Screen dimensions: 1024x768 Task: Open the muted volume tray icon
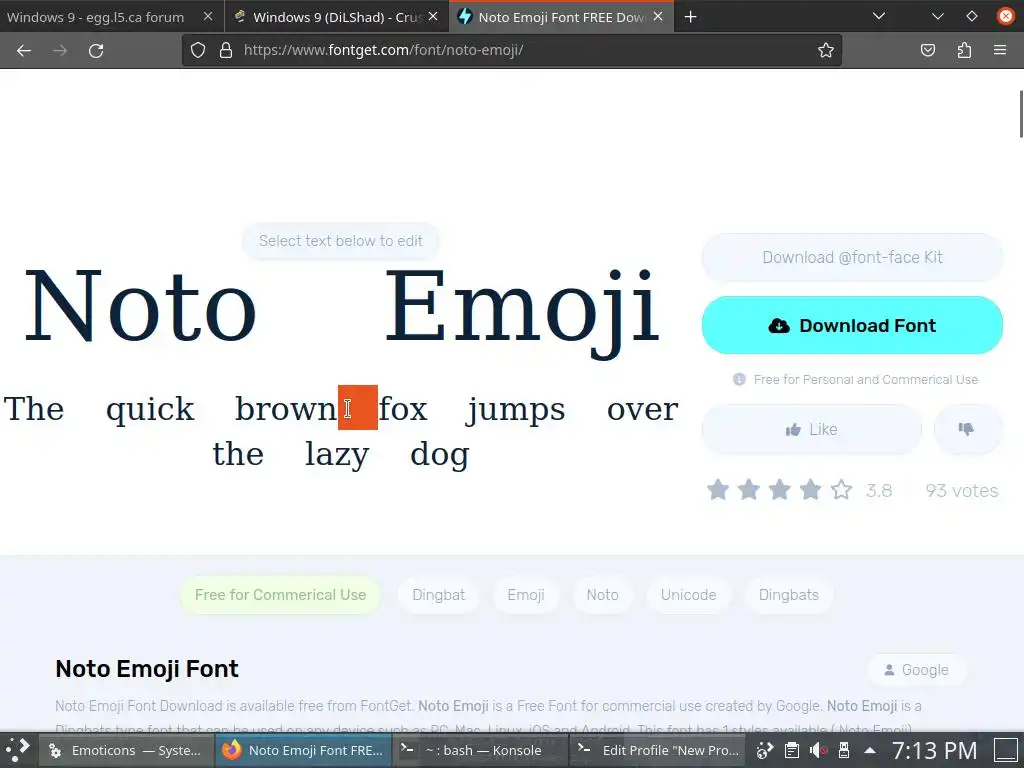tap(818, 750)
